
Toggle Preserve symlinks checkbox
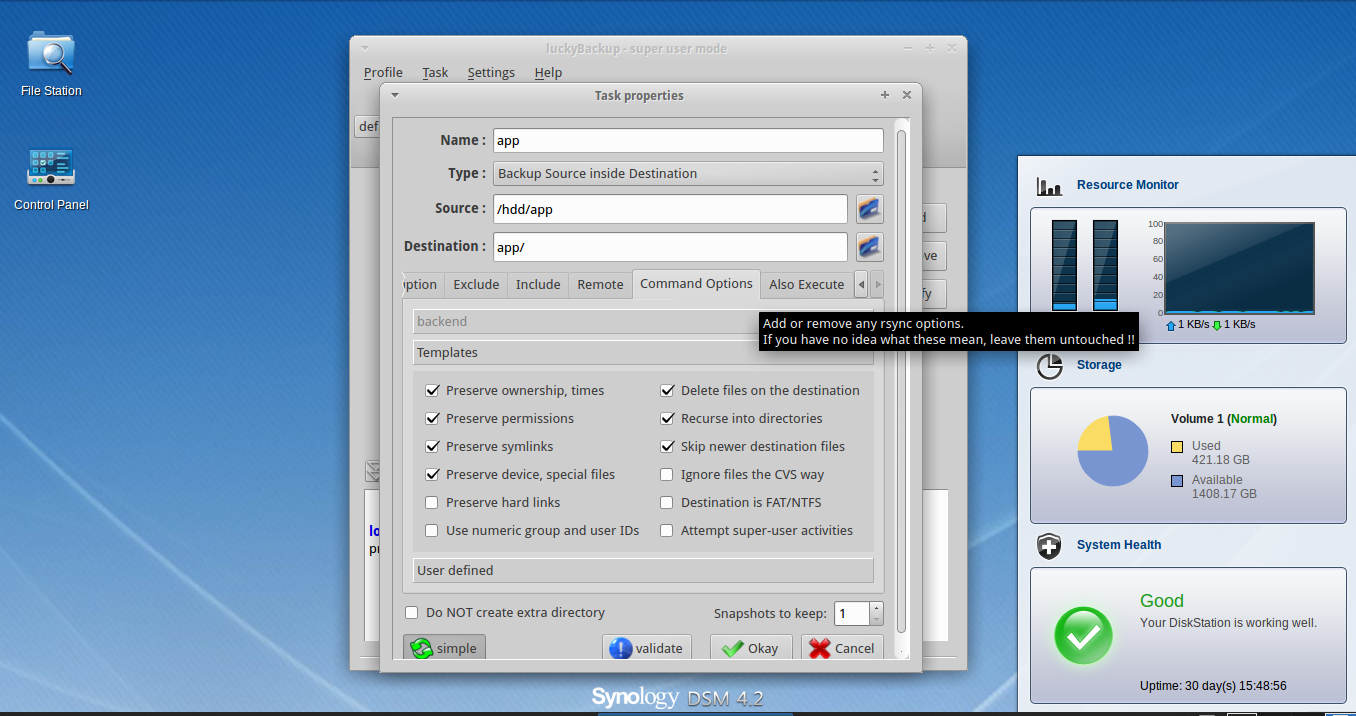click(432, 446)
